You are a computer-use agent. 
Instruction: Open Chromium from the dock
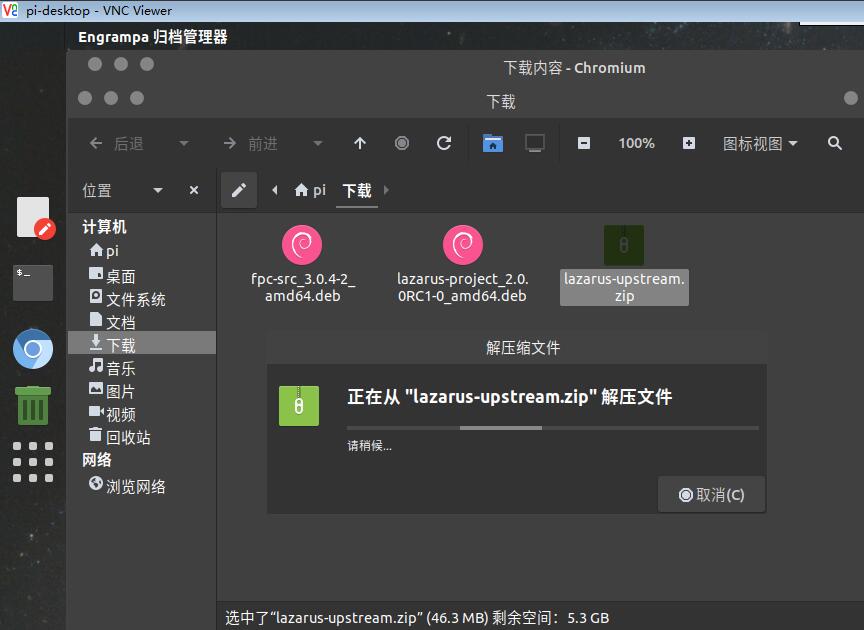coord(33,349)
